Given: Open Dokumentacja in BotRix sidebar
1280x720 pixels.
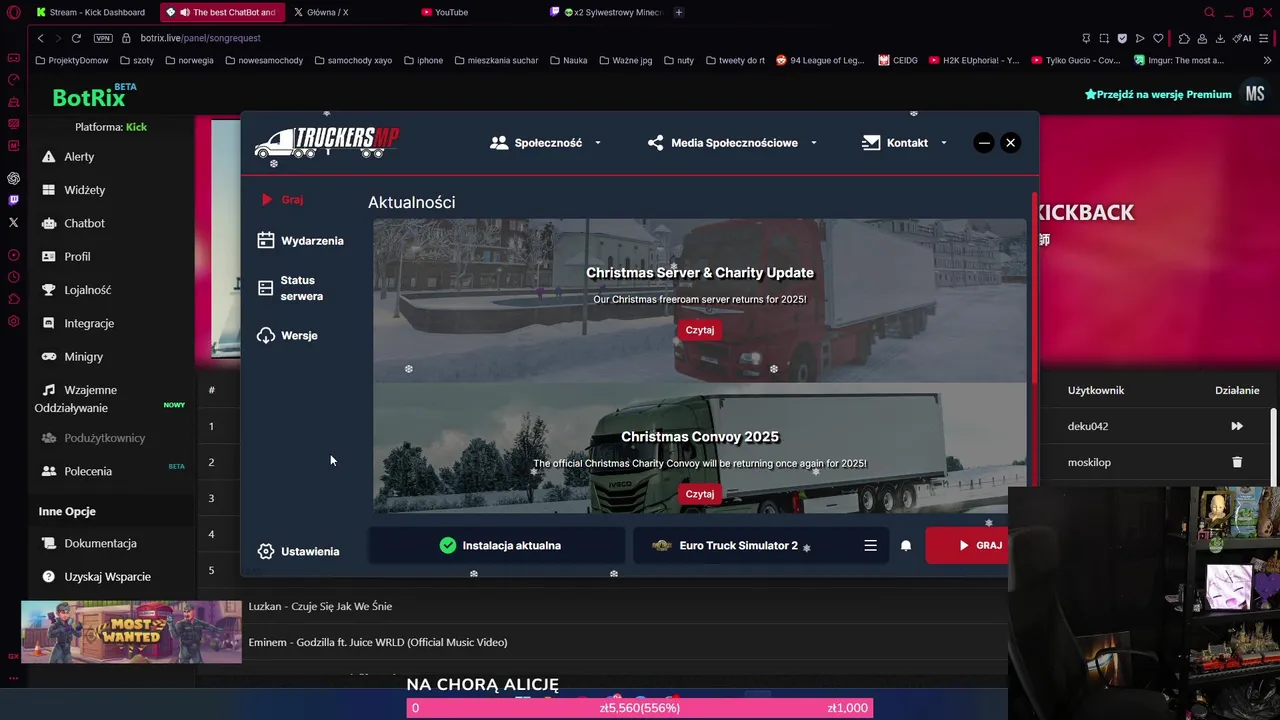Looking at the screenshot, I should [89, 543].
